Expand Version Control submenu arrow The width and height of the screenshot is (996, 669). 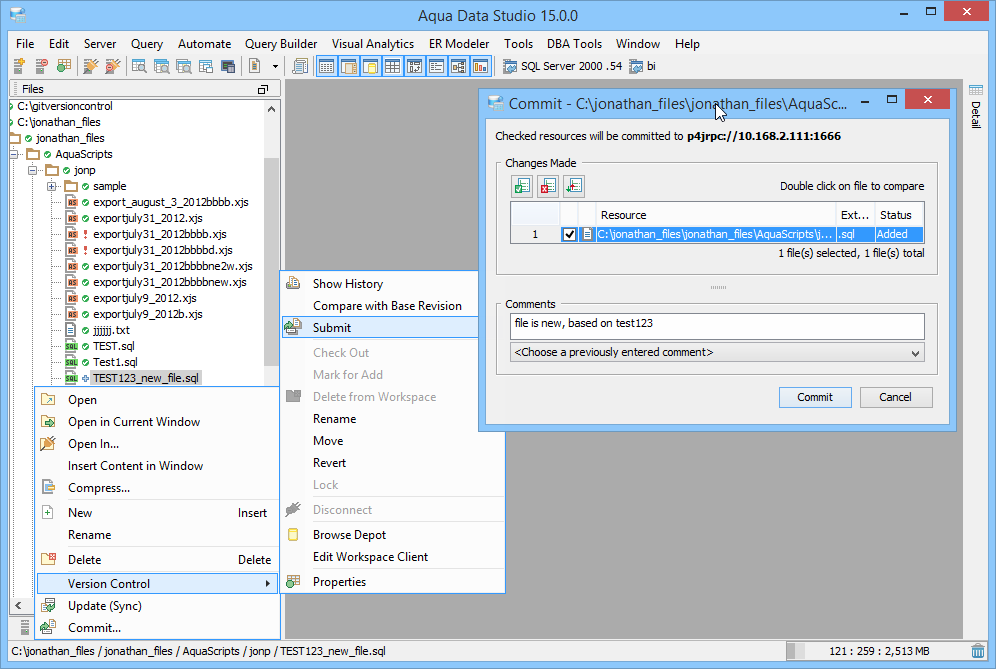267,583
